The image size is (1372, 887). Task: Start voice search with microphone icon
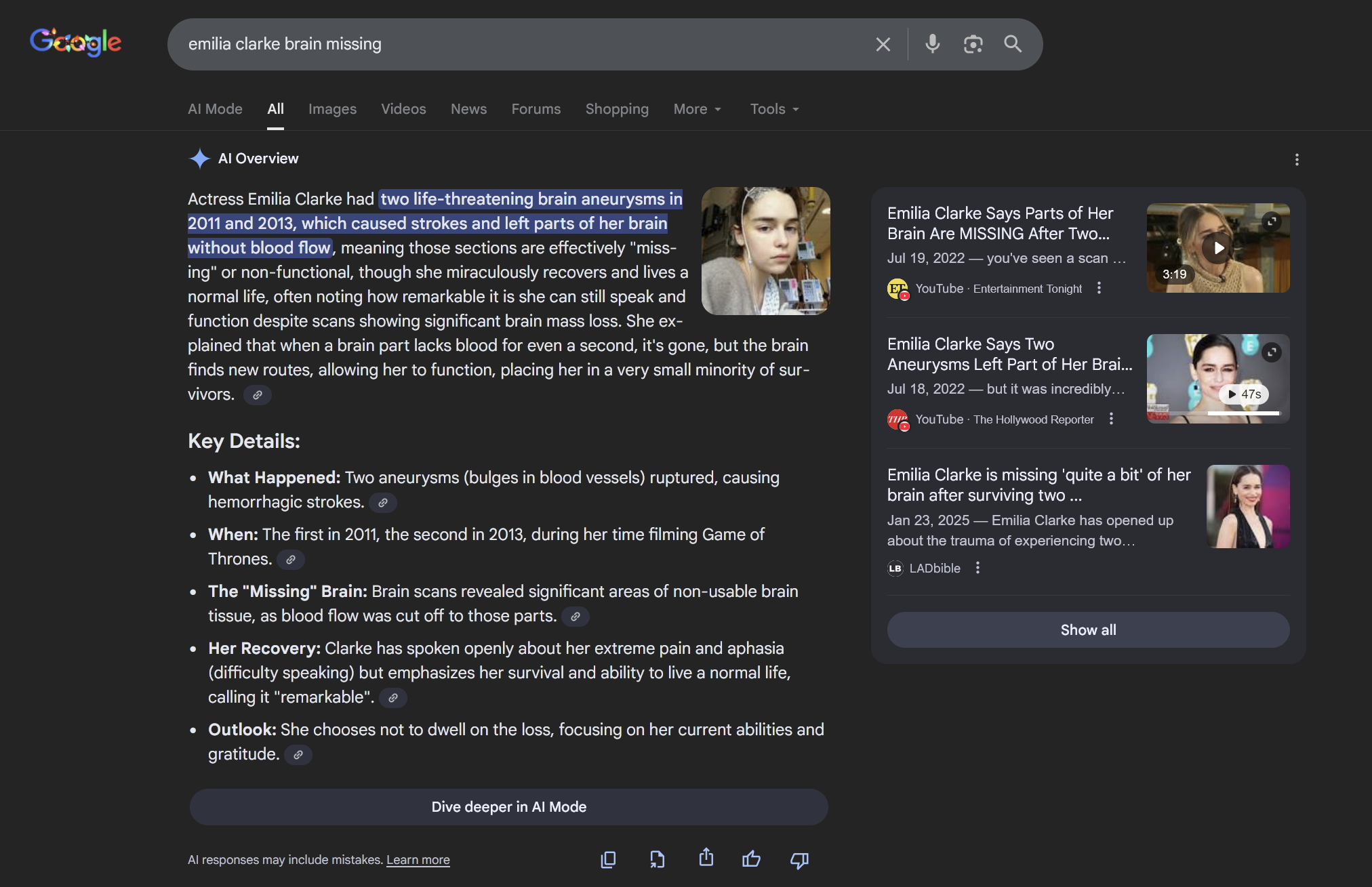click(x=932, y=44)
